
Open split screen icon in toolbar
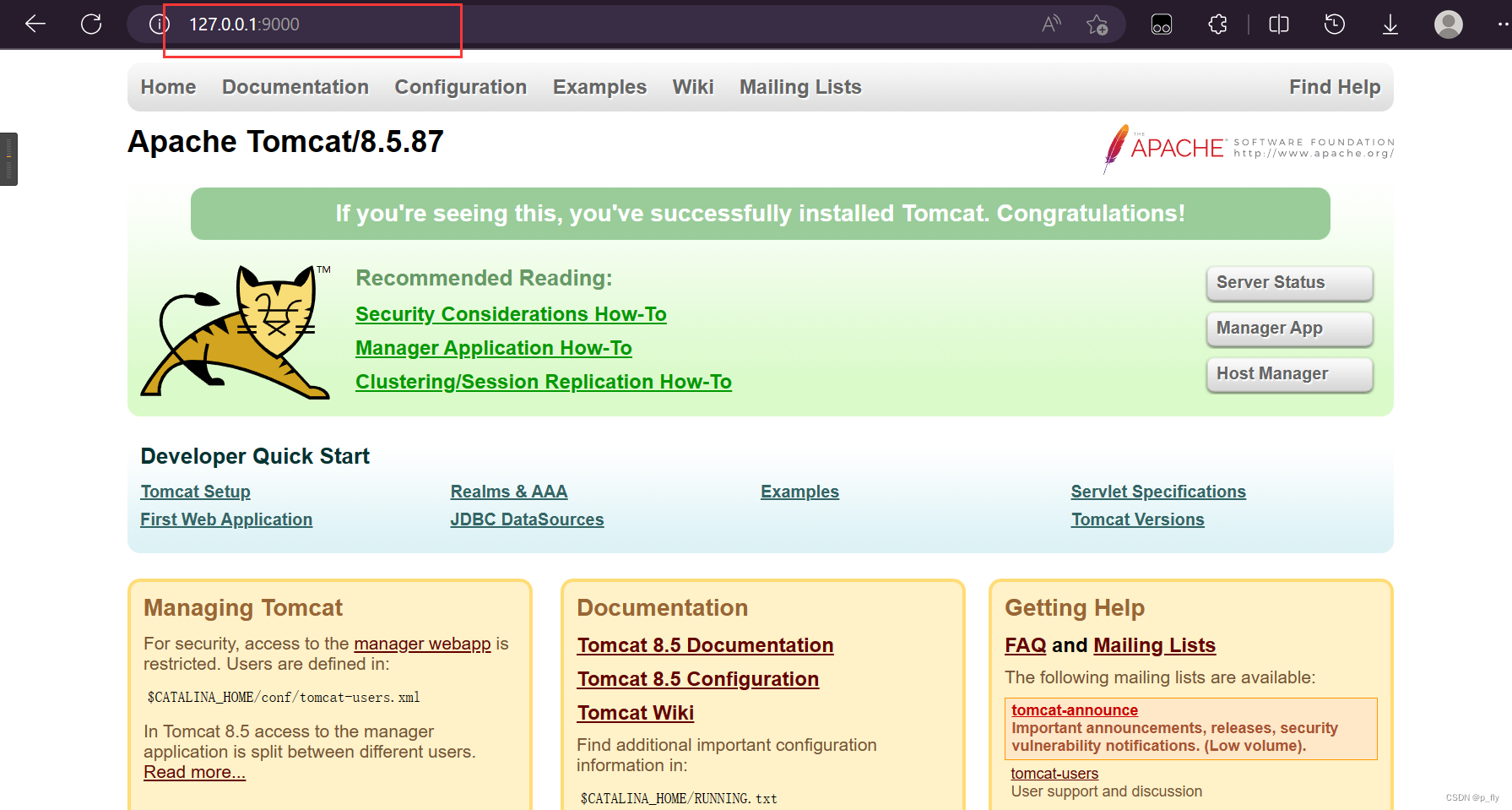pos(1279,24)
